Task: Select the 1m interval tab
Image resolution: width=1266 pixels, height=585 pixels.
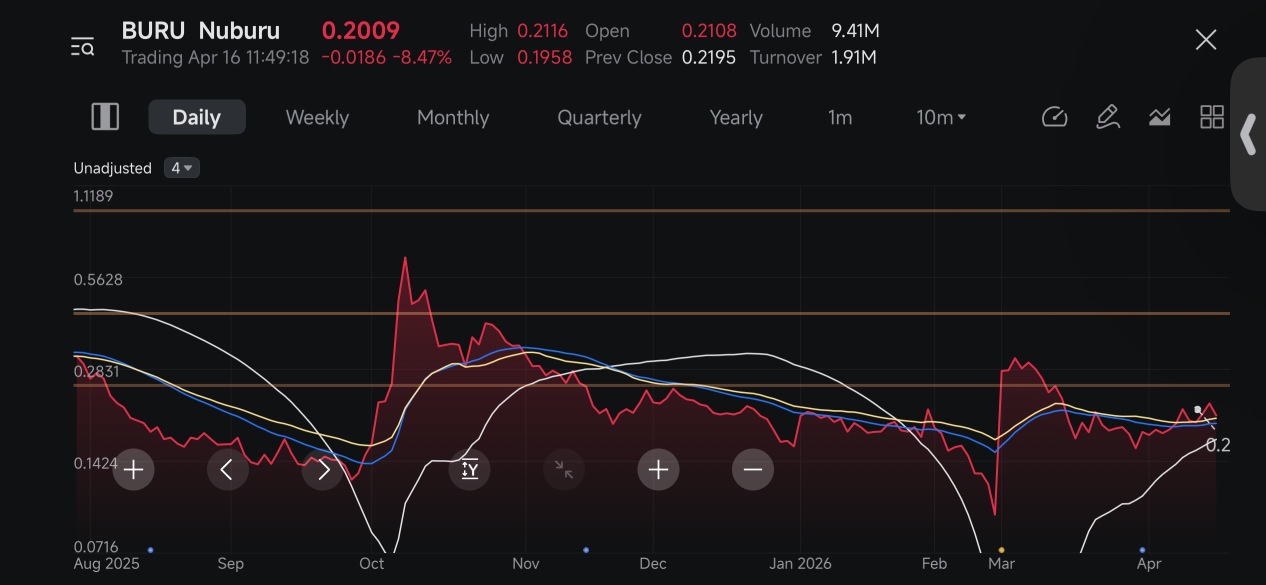Action: pyautogui.click(x=840, y=117)
